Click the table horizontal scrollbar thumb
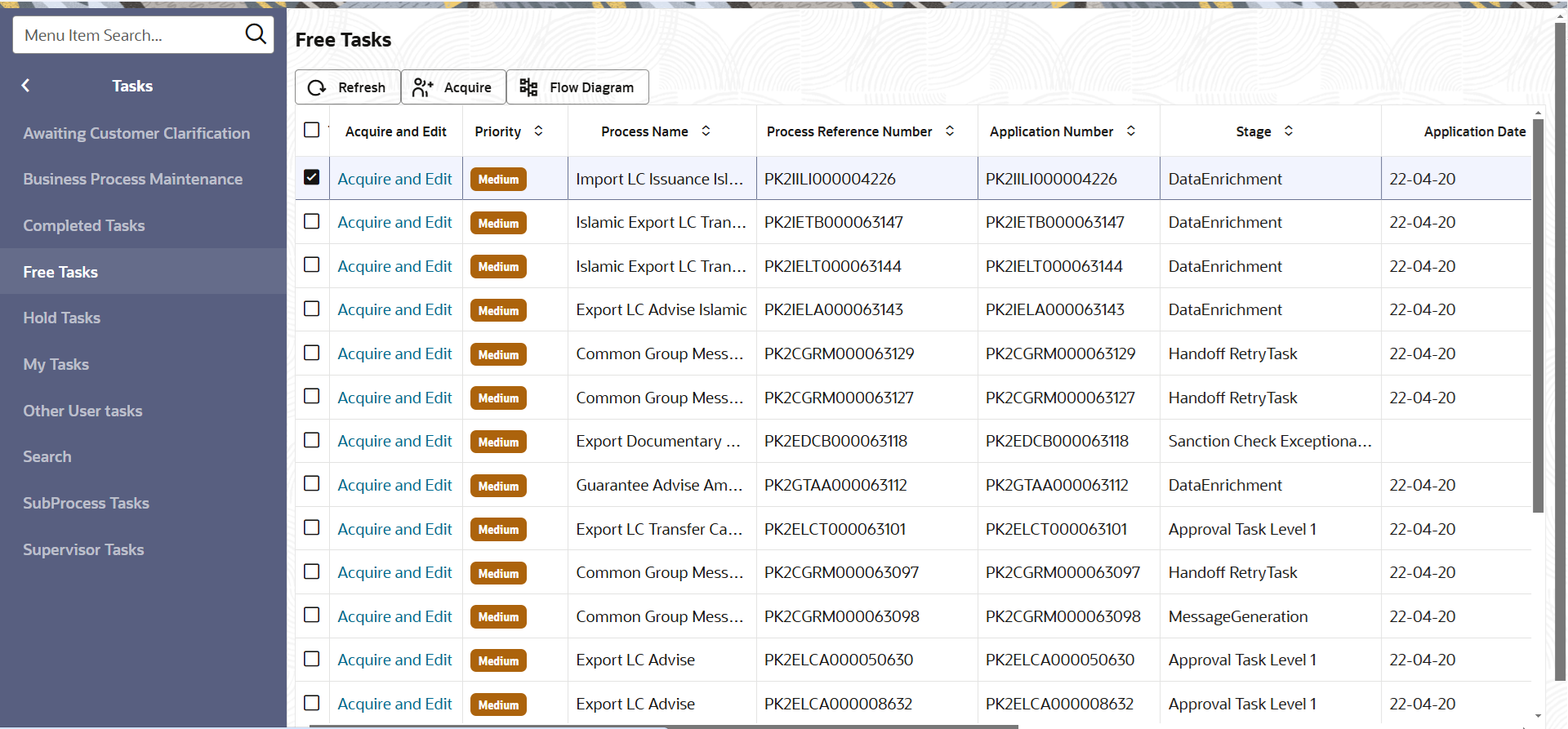 tap(663, 726)
